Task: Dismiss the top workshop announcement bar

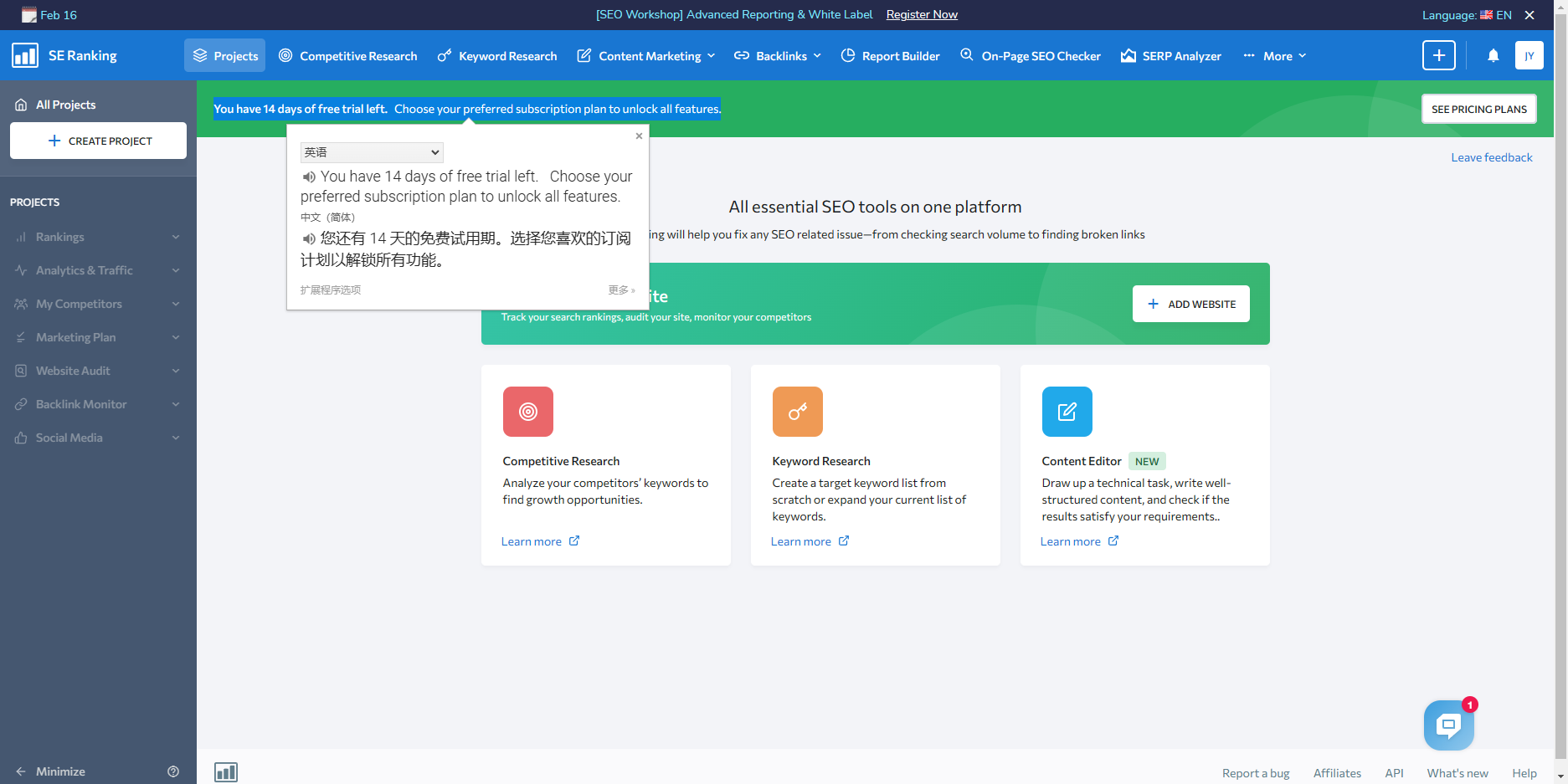Action: pos(1529,15)
